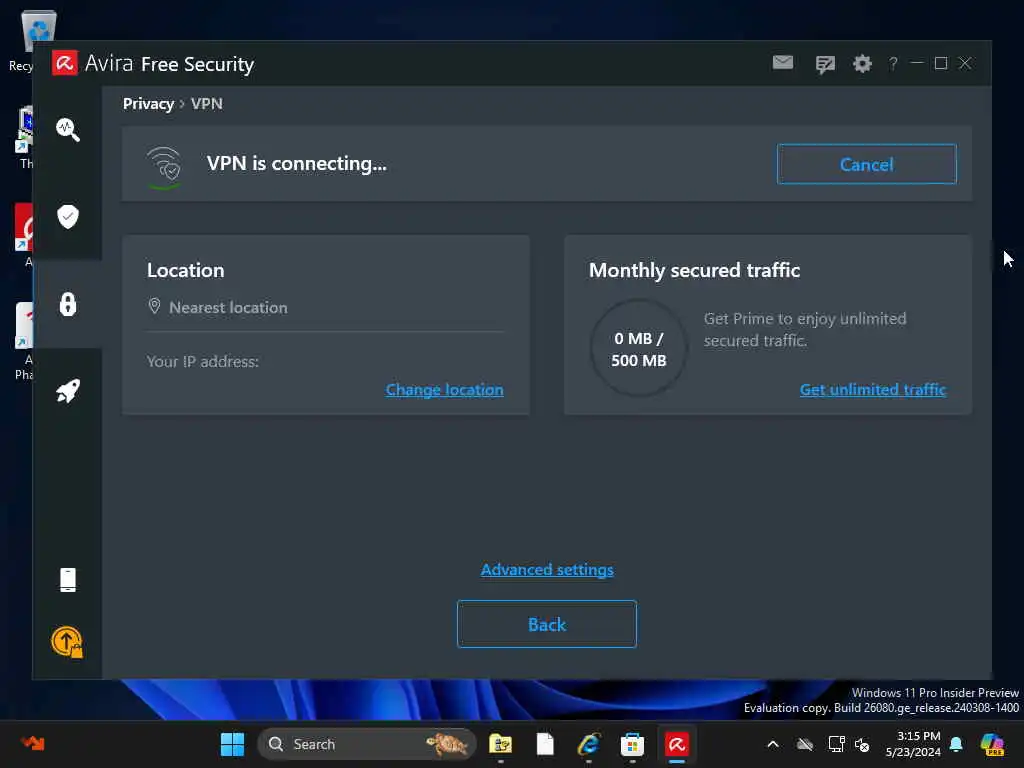Image resolution: width=1024 pixels, height=768 pixels.
Task: Open the mail envelope icon in title bar
Action: tap(782, 63)
